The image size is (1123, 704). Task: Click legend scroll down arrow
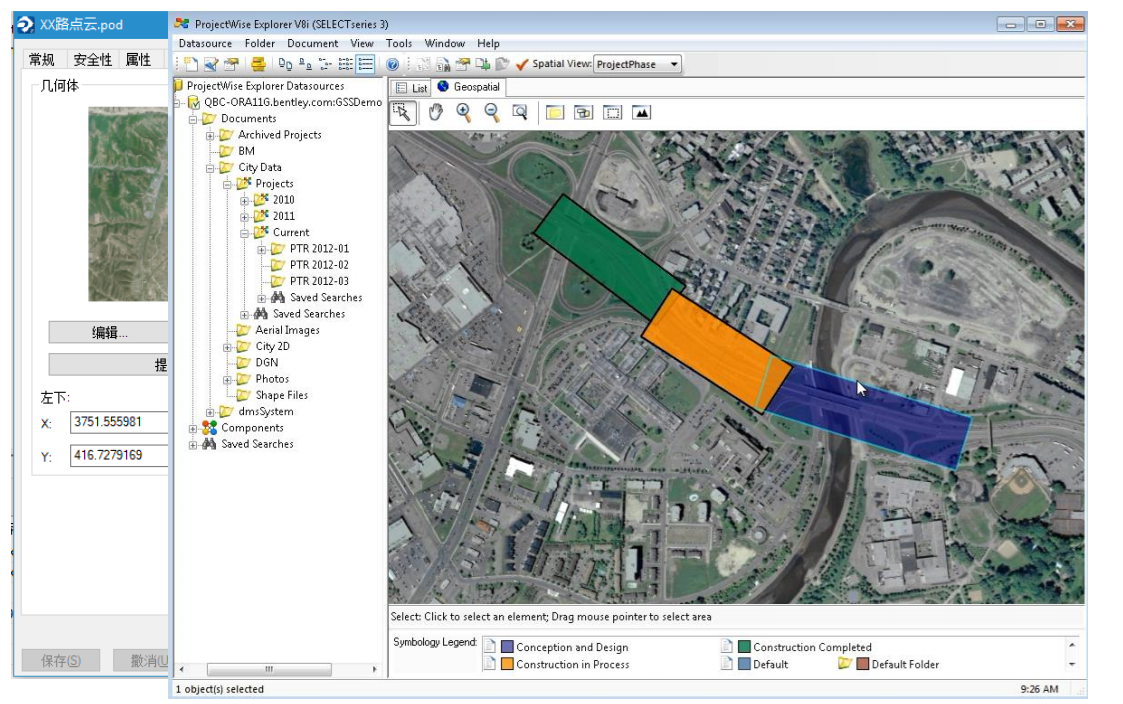tap(1072, 665)
